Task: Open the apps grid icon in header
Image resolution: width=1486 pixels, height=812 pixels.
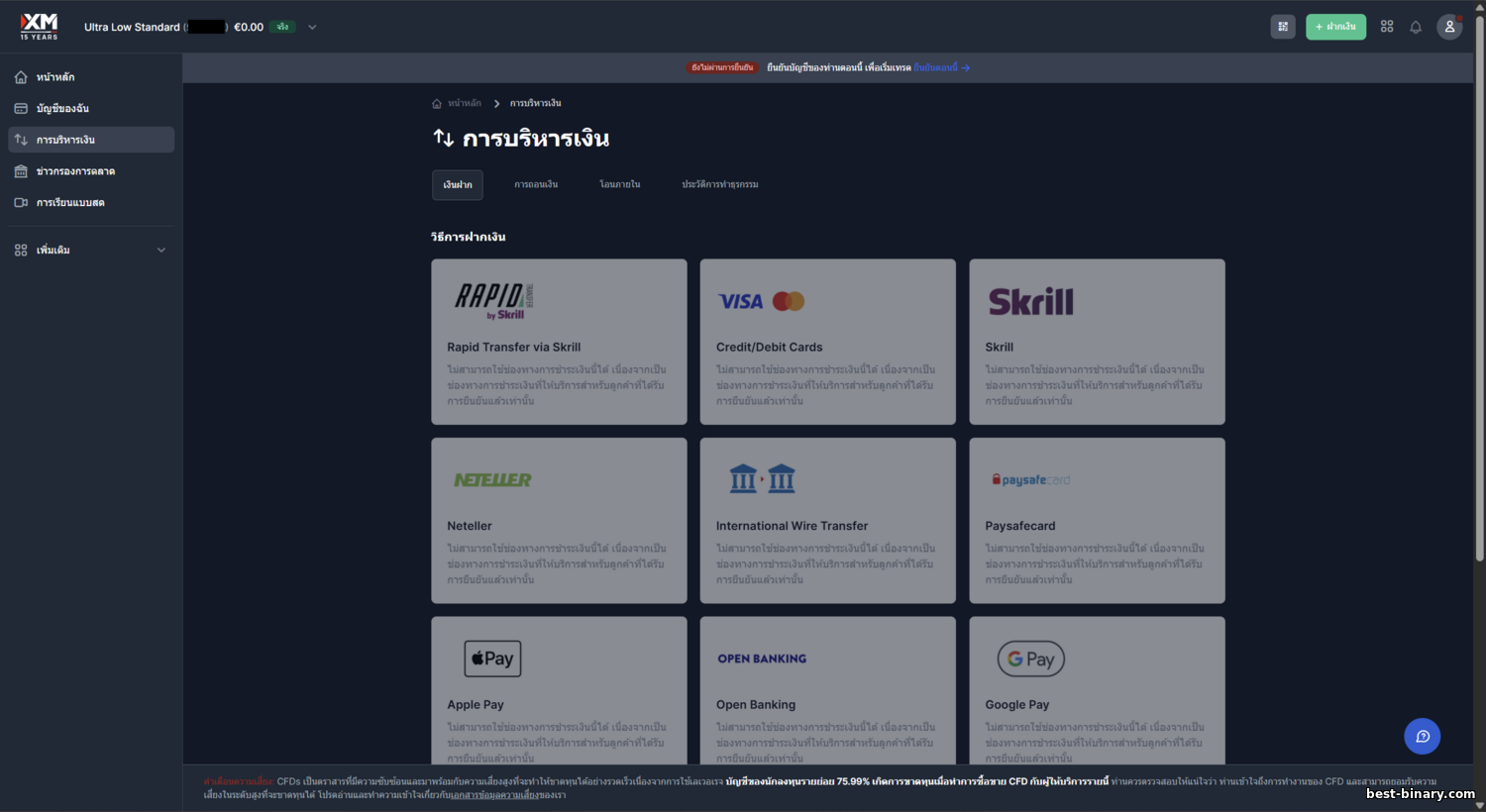Action: pyautogui.click(x=1387, y=27)
